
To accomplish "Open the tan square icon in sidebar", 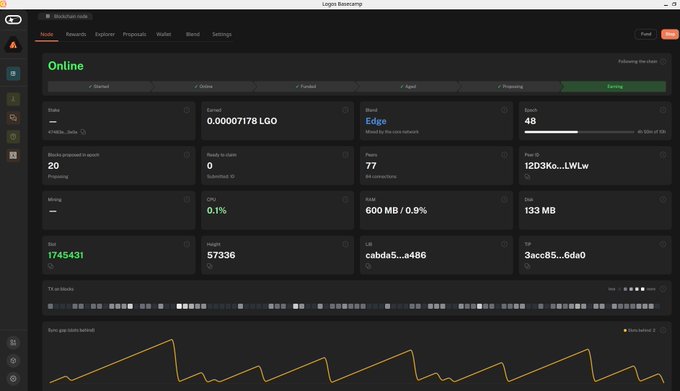I will point(13,156).
